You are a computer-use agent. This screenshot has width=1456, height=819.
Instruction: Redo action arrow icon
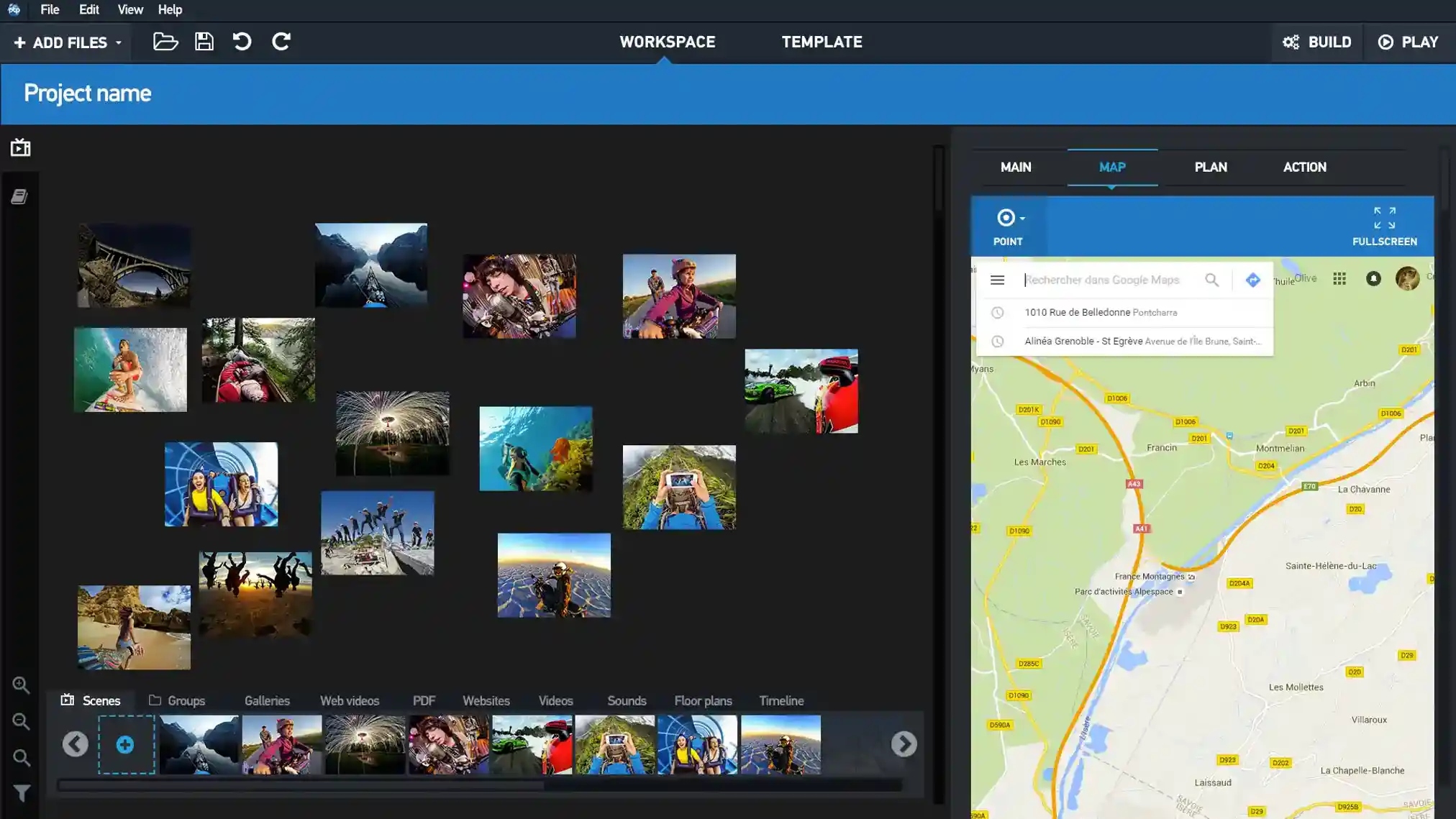(281, 42)
